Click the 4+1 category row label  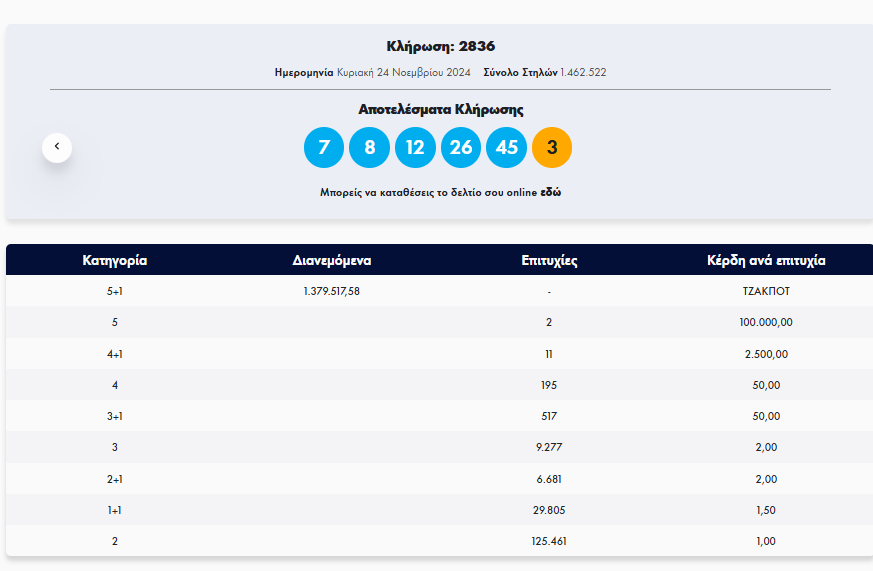[x=115, y=354]
